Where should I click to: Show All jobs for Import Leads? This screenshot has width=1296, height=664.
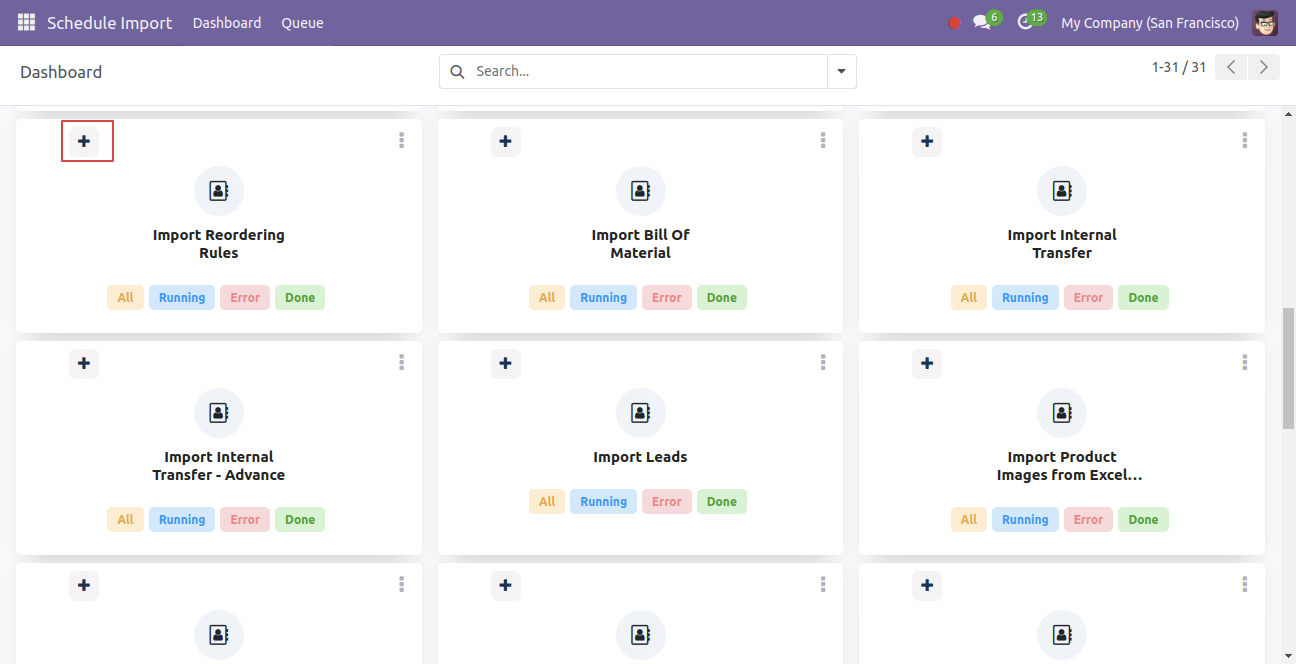point(547,501)
